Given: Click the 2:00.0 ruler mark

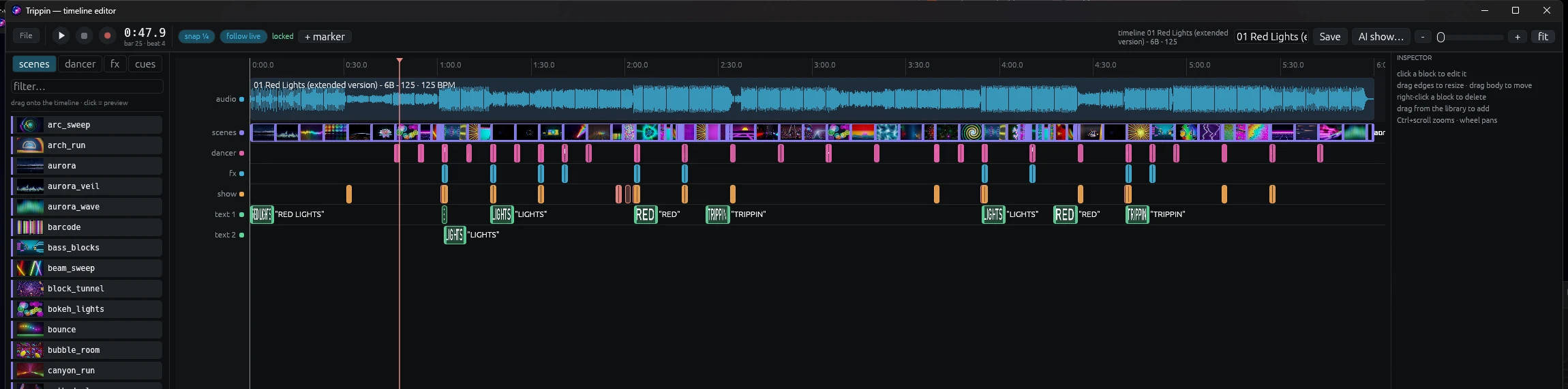Looking at the screenshot, I should [637, 65].
